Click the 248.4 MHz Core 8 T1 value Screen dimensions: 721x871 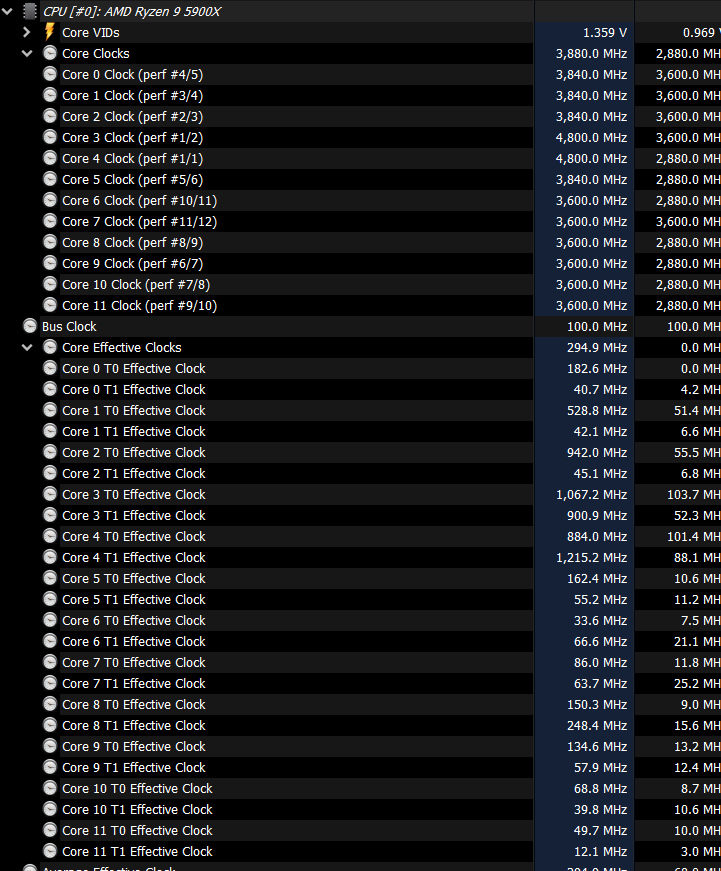click(597, 725)
